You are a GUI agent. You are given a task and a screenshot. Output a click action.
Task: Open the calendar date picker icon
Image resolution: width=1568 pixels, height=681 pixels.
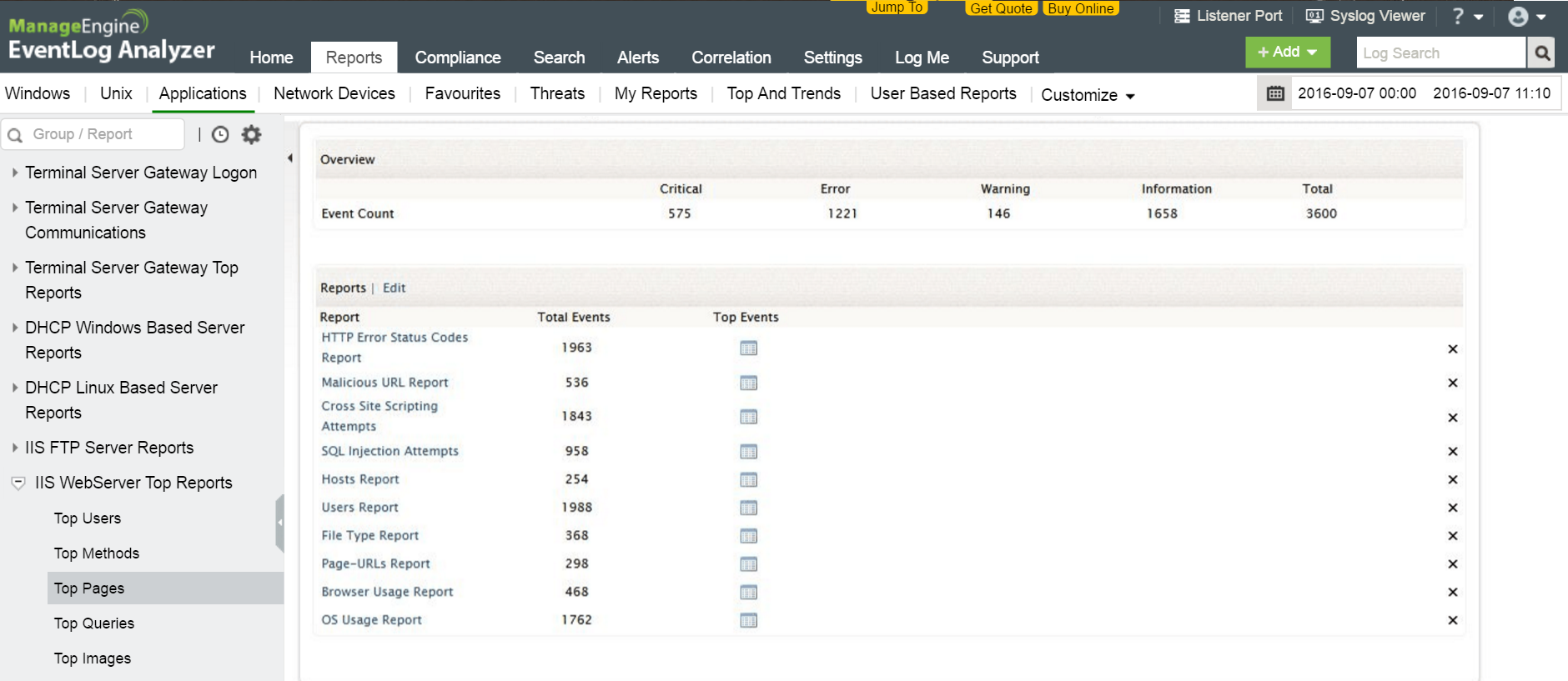[x=1275, y=93]
